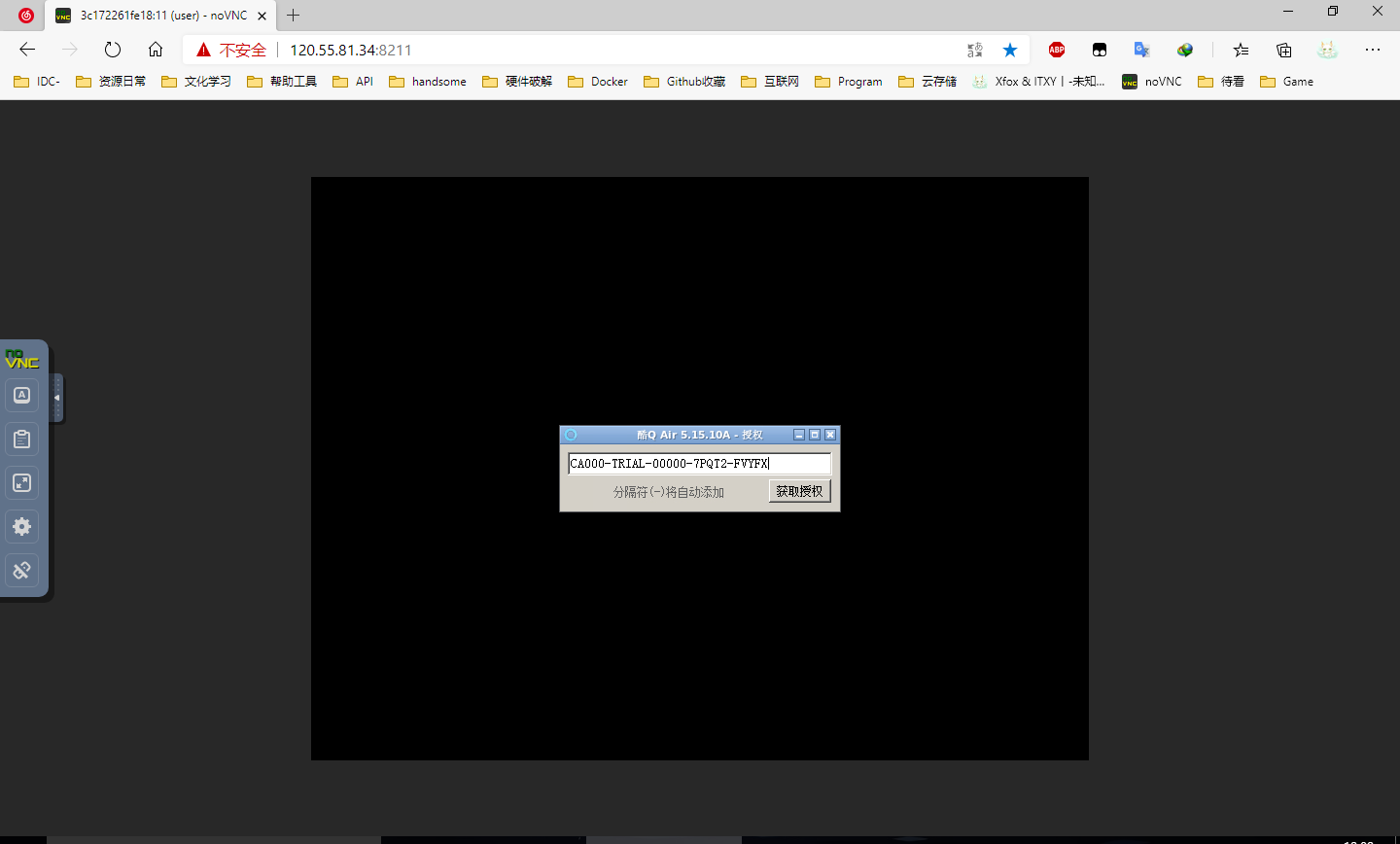This screenshot has width=1400, height=844.
Task: Open the user profile avatar
Action: coord(1328,50)
